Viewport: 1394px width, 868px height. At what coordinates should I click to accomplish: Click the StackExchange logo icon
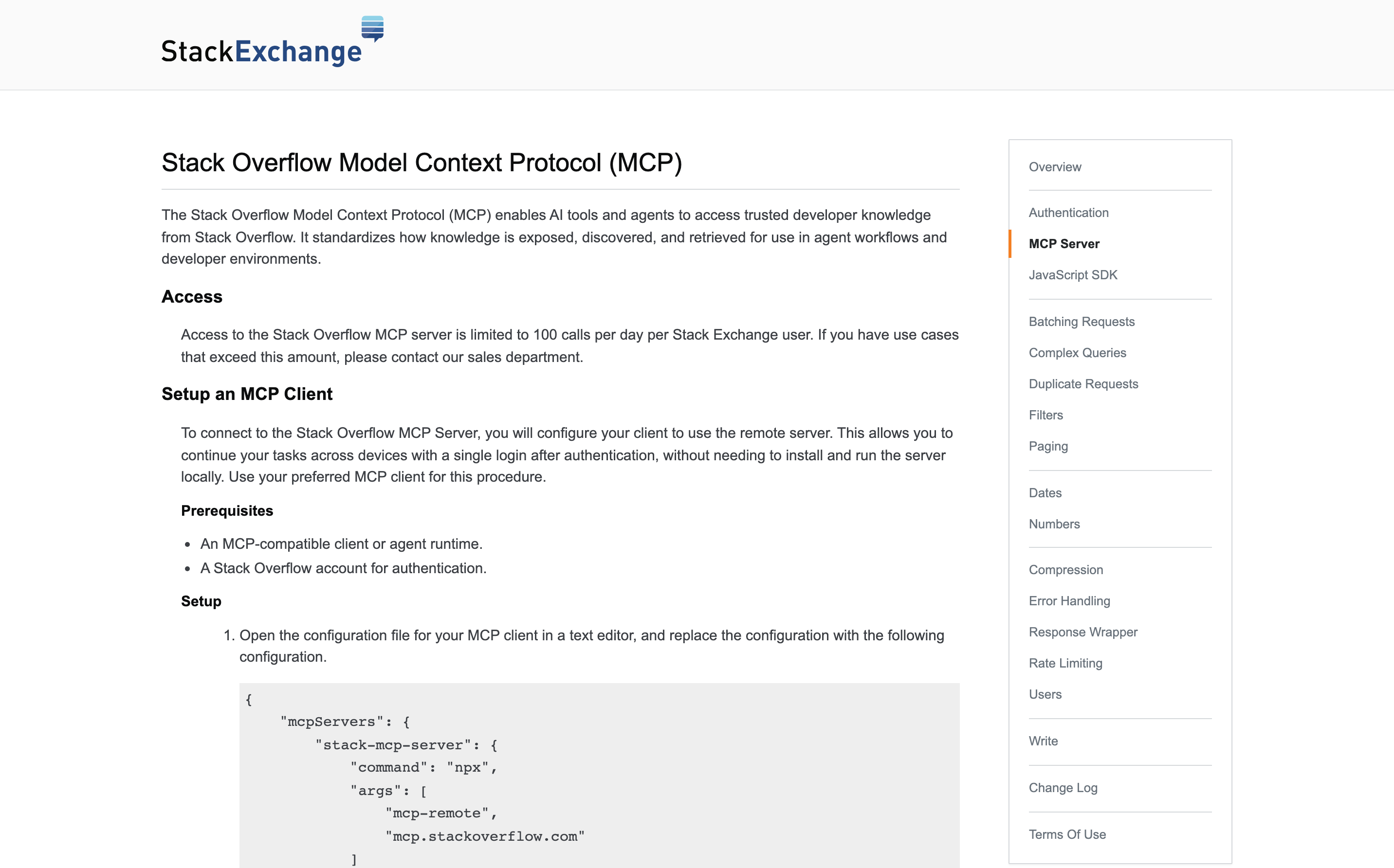pyautogui.click(x=372, y=29)
